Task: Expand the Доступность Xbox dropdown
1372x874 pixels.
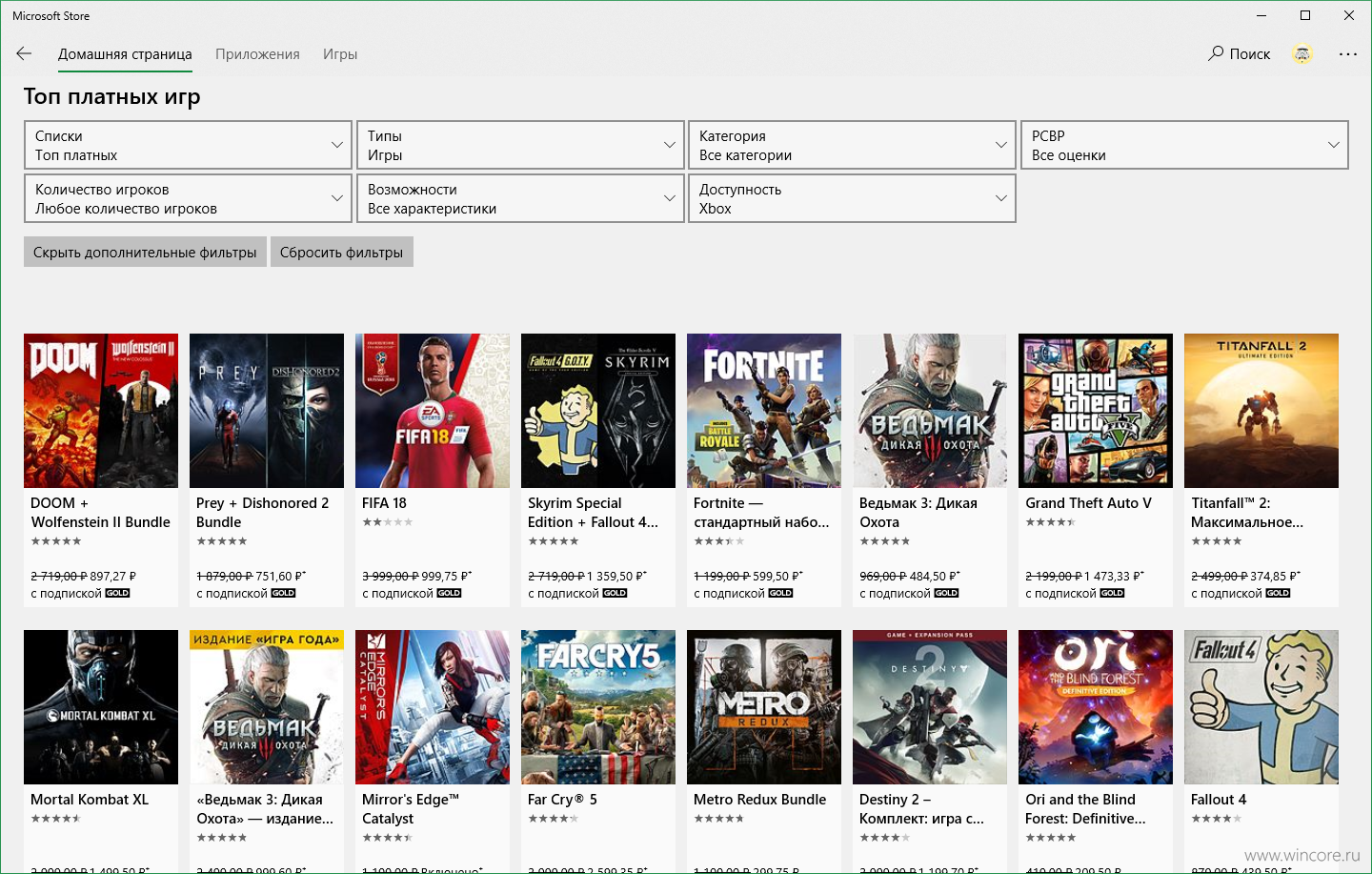Action: [x=852, y=198]
